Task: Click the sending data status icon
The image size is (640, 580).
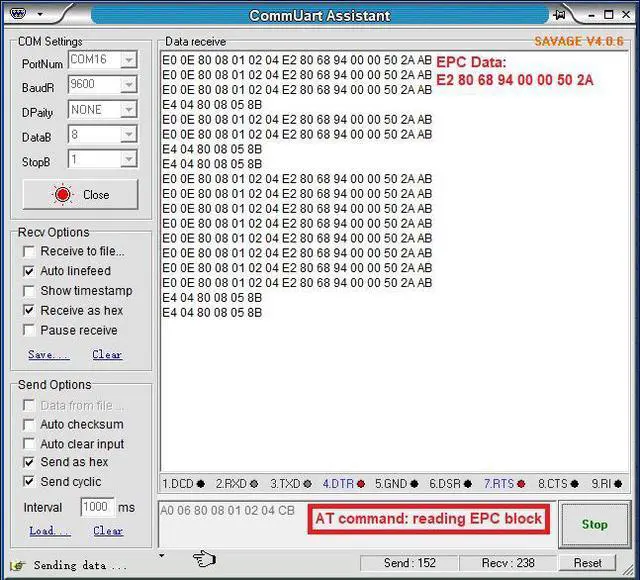Action: coord(19,564)
